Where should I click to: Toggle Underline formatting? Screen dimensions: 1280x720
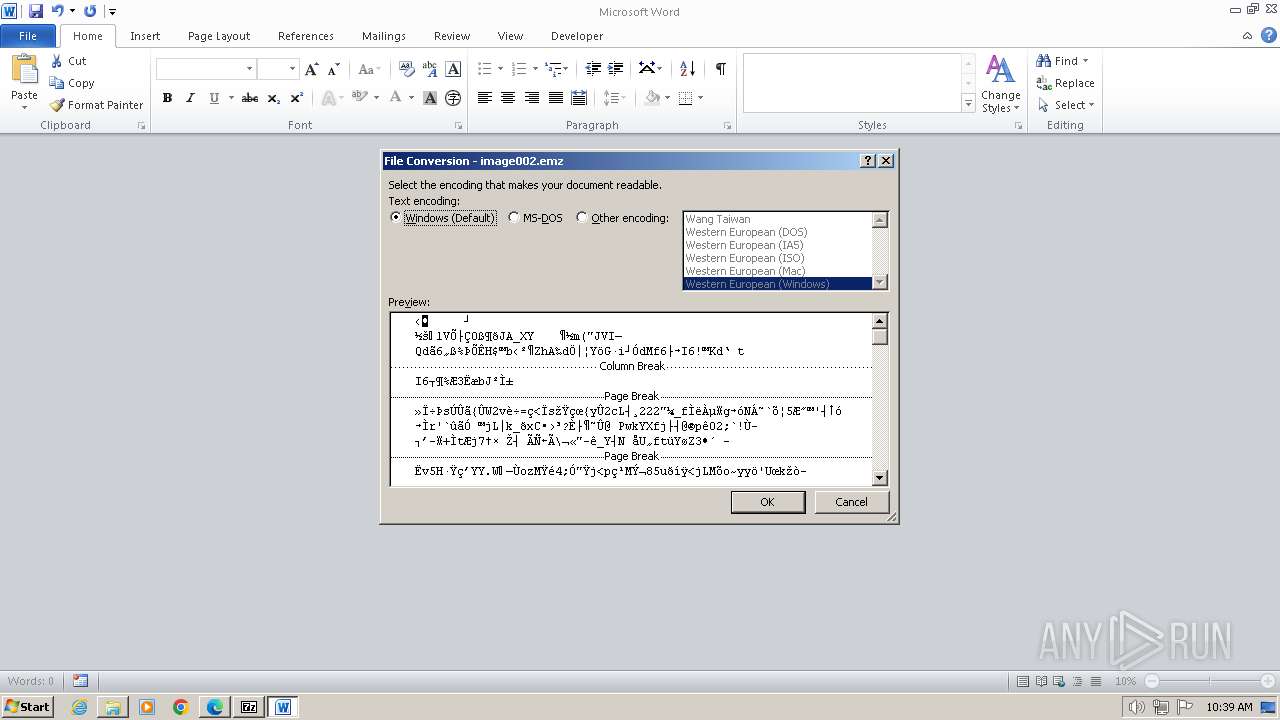(214, 98)
